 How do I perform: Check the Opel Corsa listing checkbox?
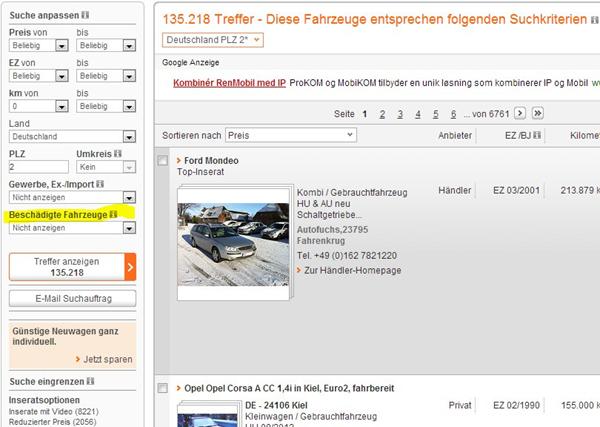pos(163,387)
